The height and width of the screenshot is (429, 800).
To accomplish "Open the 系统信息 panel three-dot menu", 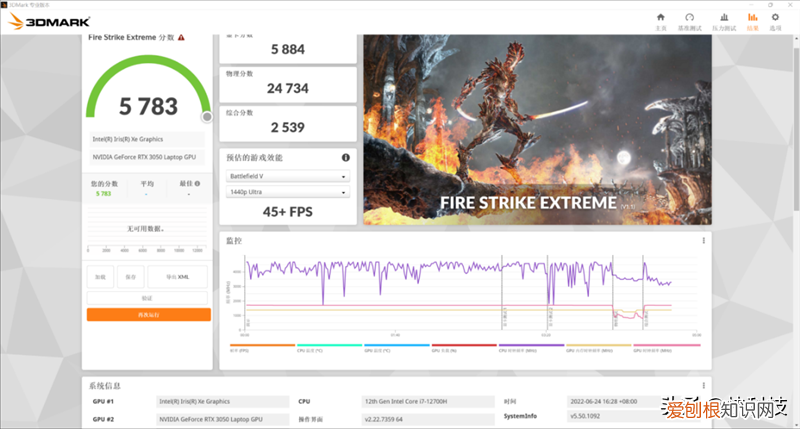I will click(703, 385).
